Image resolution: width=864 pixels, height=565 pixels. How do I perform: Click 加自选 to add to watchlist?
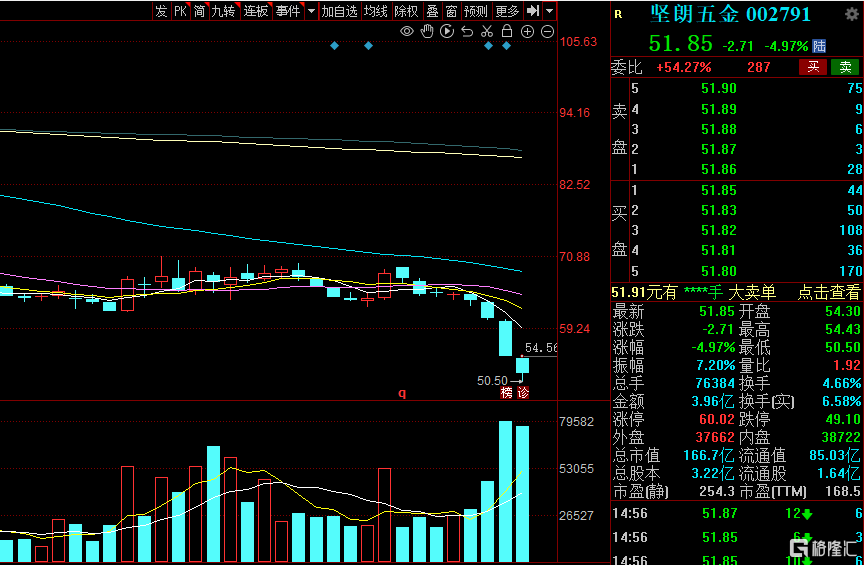pos(339,10)
